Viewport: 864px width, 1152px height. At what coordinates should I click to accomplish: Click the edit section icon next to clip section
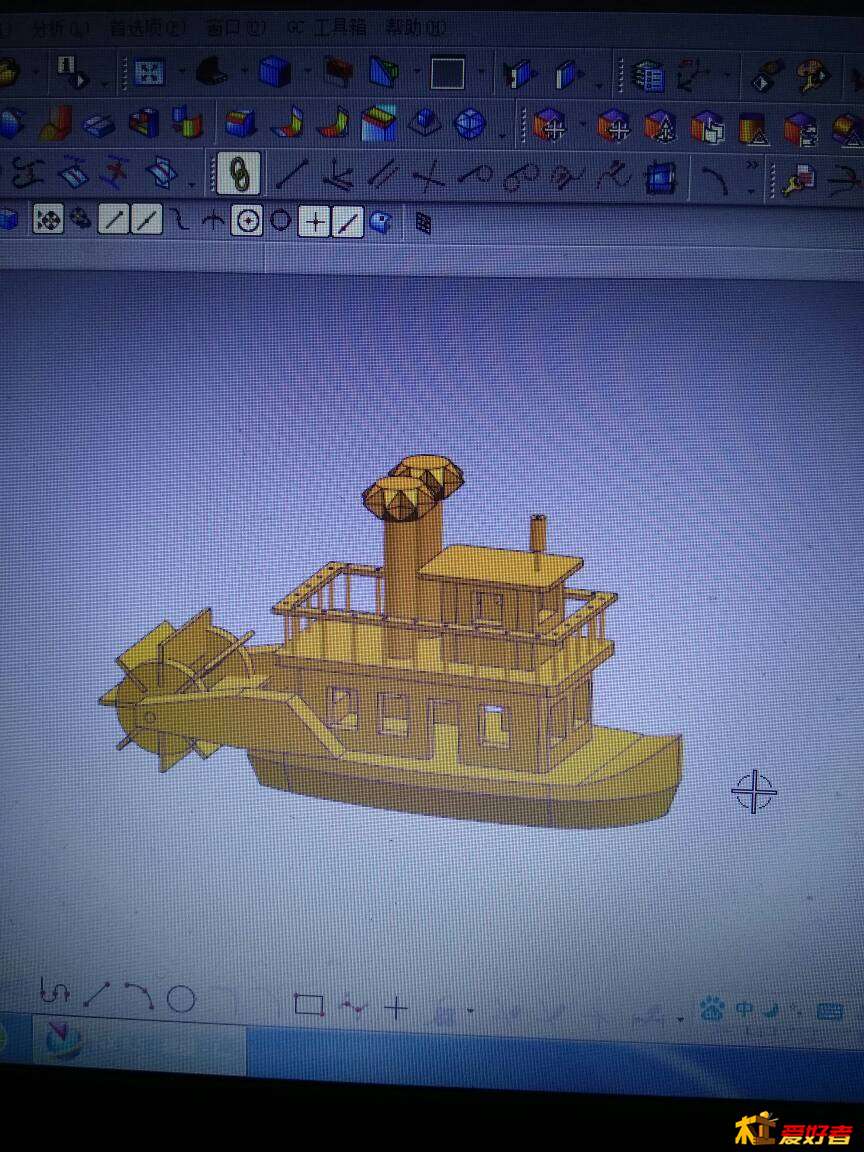click(567, 74)
